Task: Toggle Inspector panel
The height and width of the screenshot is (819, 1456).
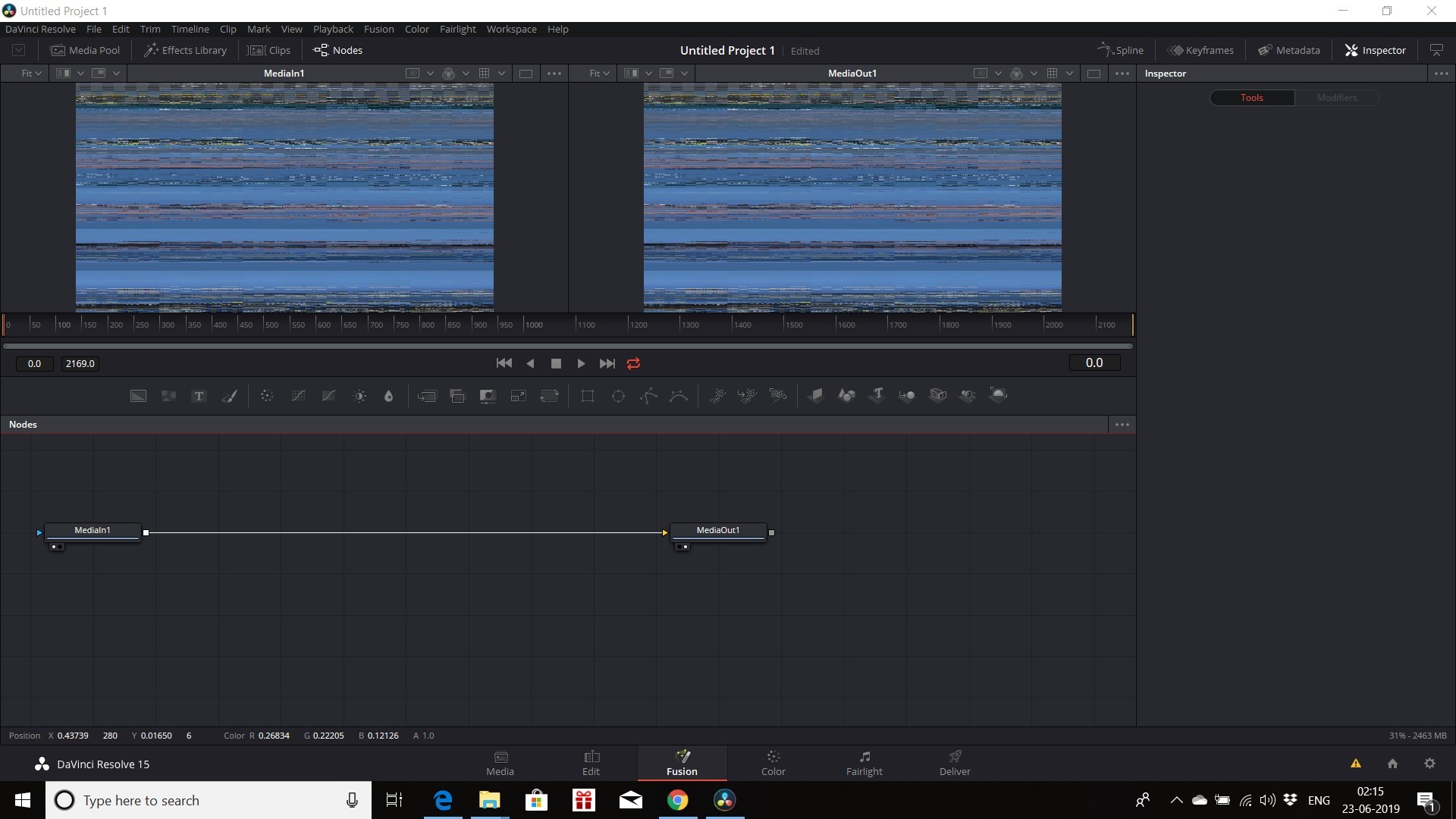Action: pos(1376,50)
